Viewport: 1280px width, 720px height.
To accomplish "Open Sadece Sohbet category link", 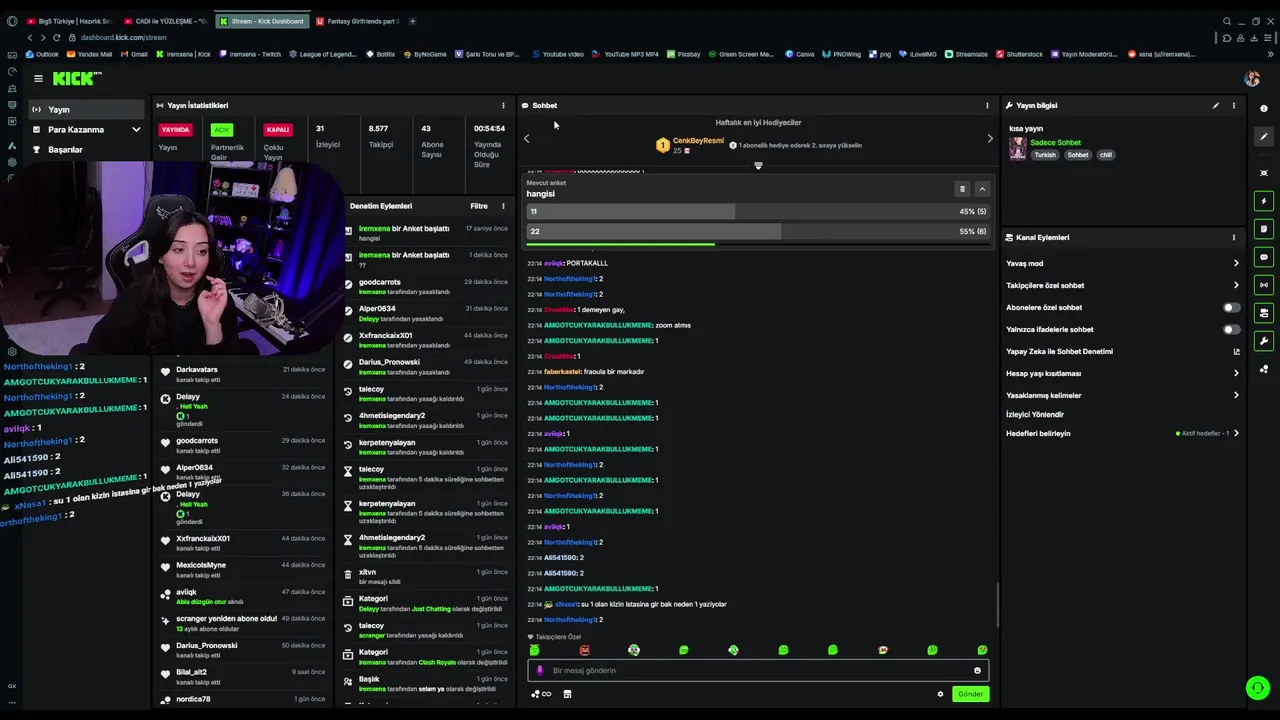I will [1055, 143].
